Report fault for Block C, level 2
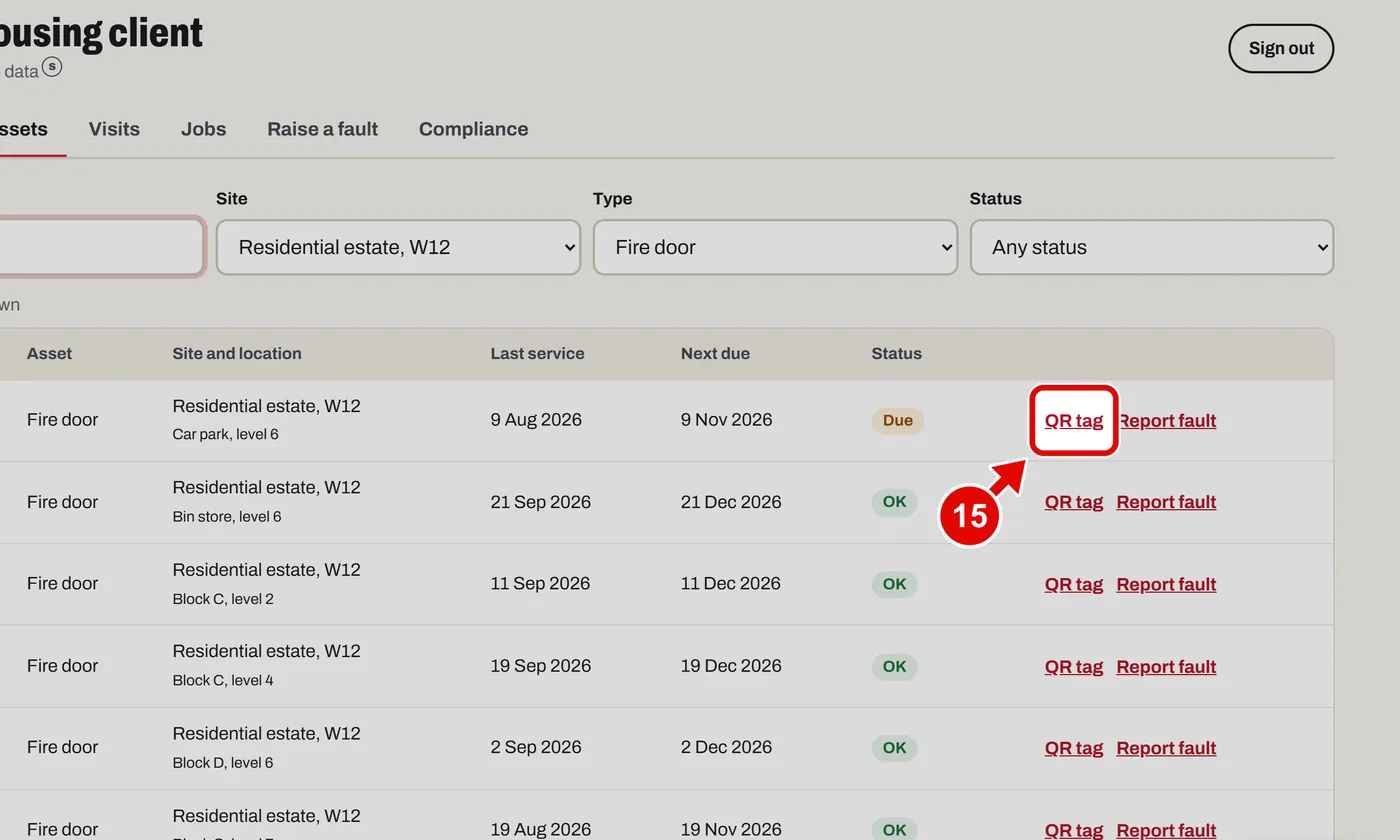The image size is (1400, 840). tap(1166, 584)
